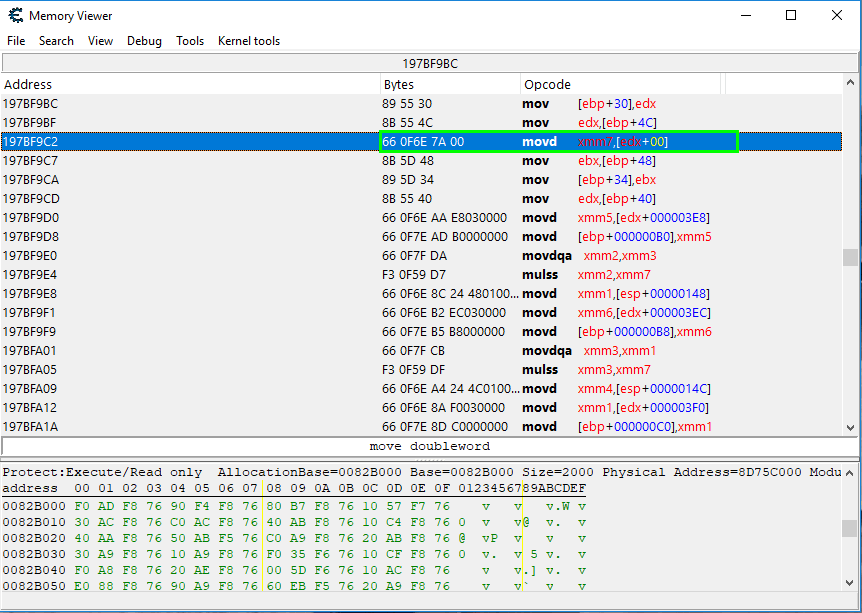The height and width of the screenshot is (613, 862).
Task: Click the Opcode column header
Action: 620,84
